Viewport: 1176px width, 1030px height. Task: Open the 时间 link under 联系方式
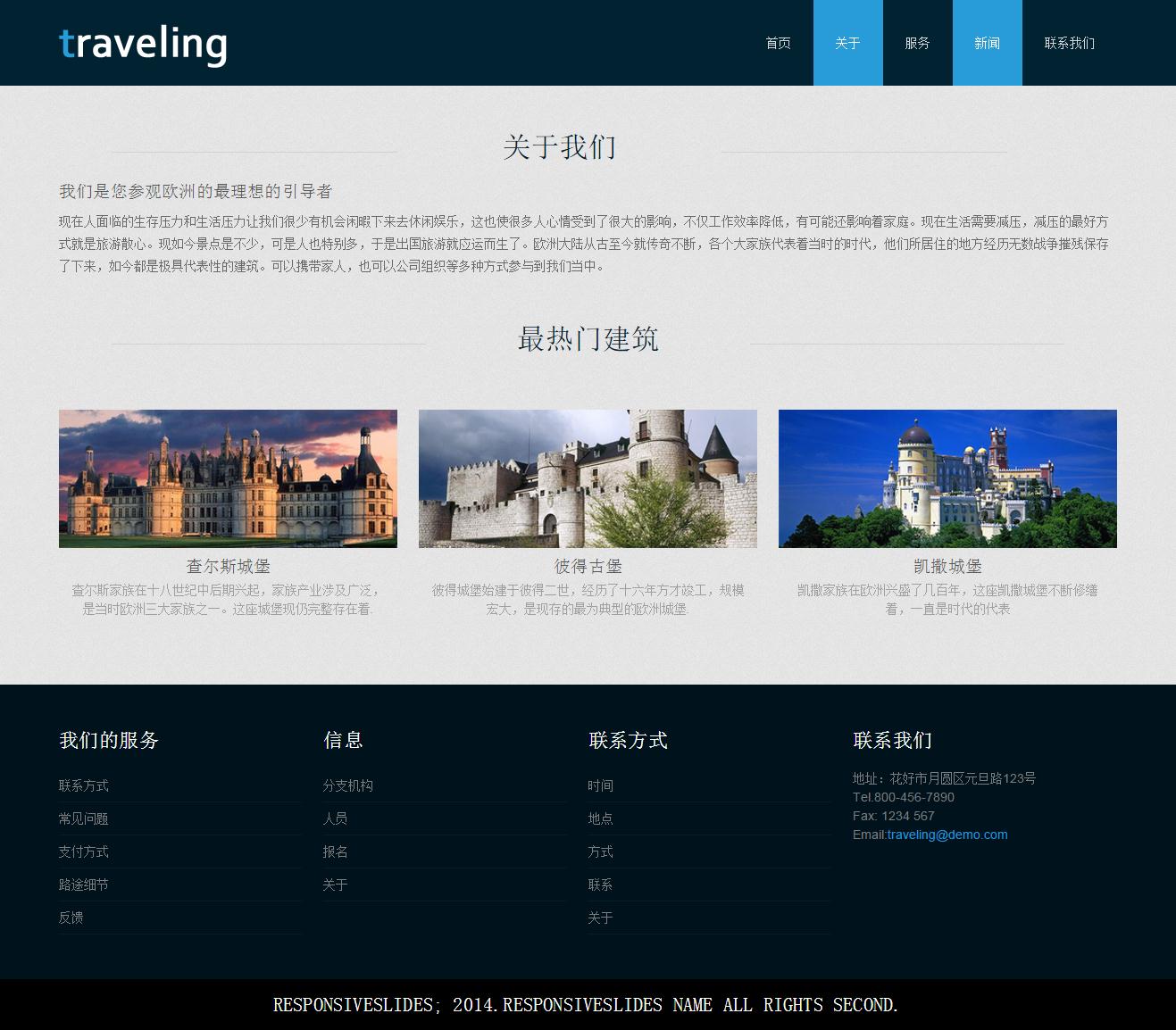point(600,785)
